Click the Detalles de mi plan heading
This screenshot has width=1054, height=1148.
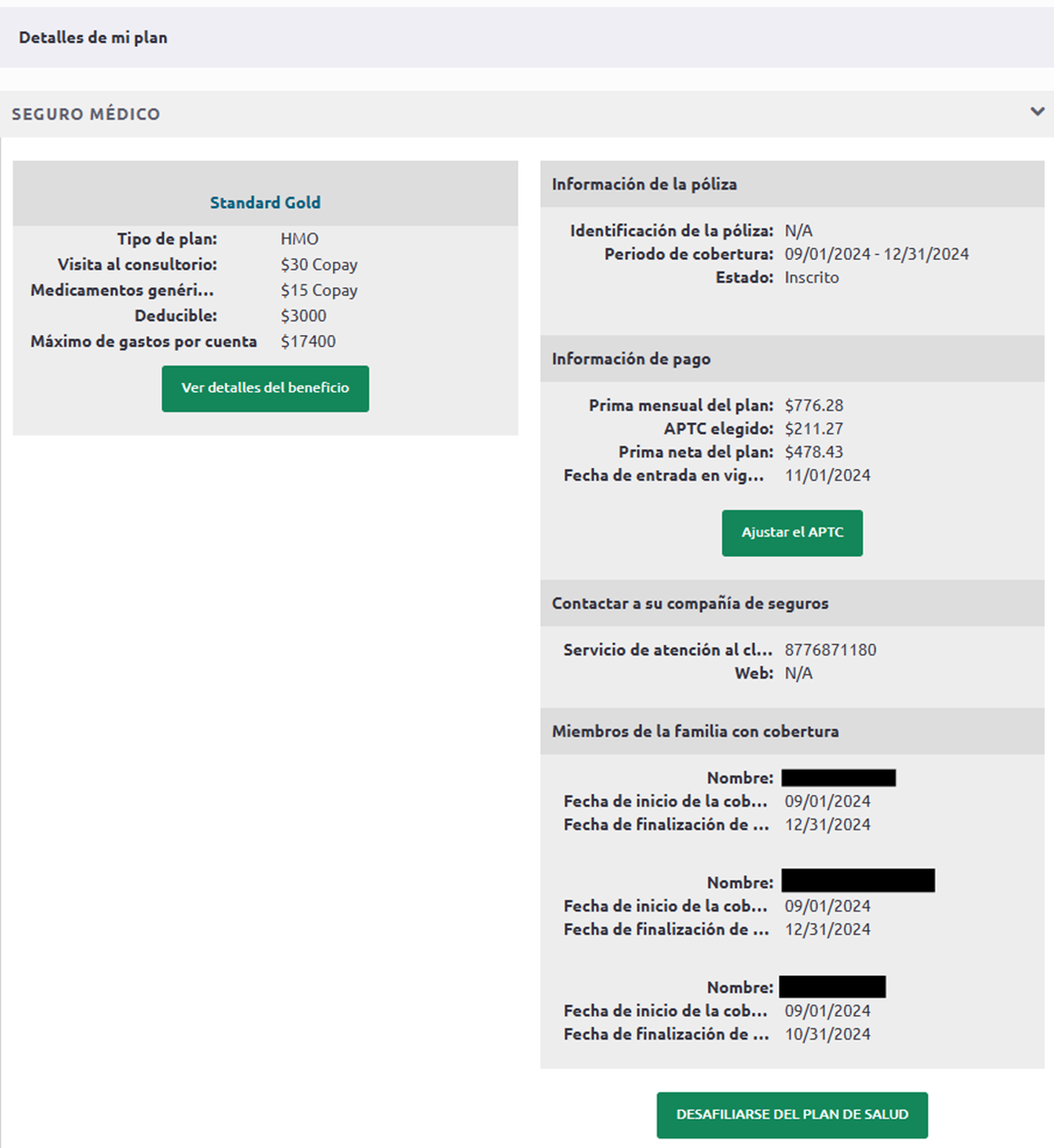pyautogui.click(x=93, y=37)
